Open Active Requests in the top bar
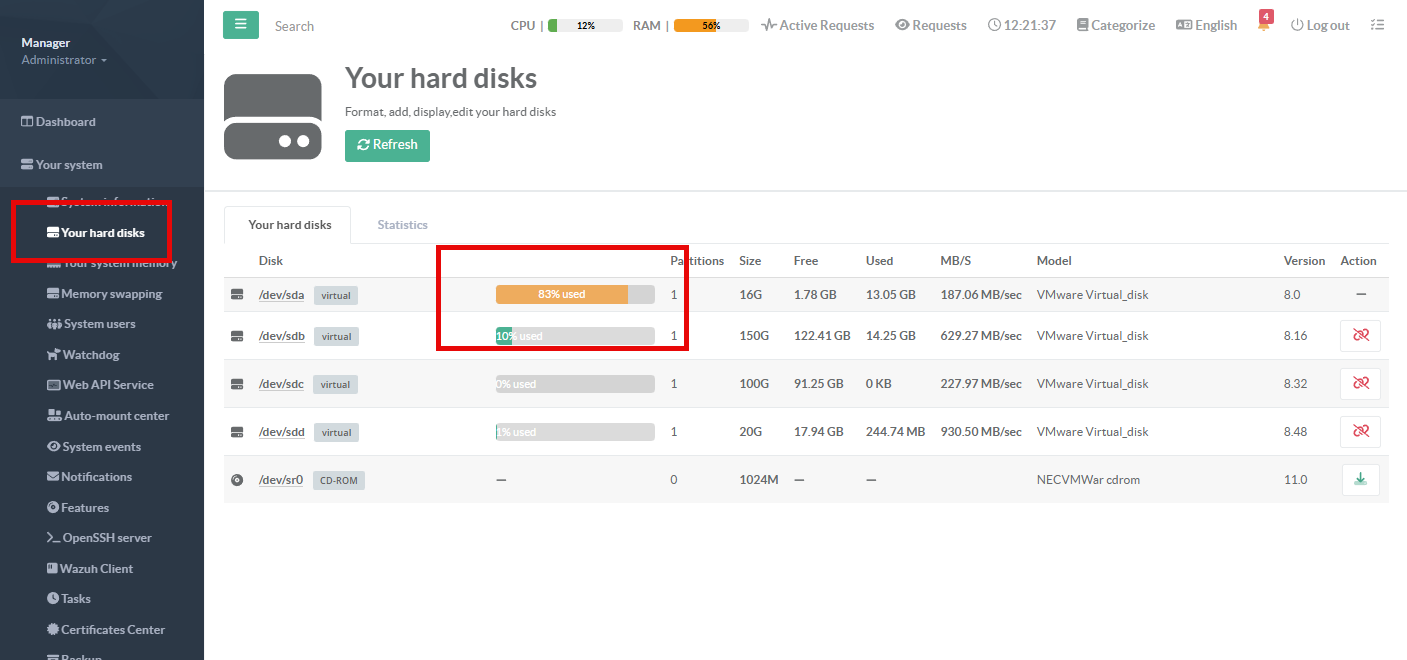The width and height of the screenshot is (1407, 660). (817, 25)
